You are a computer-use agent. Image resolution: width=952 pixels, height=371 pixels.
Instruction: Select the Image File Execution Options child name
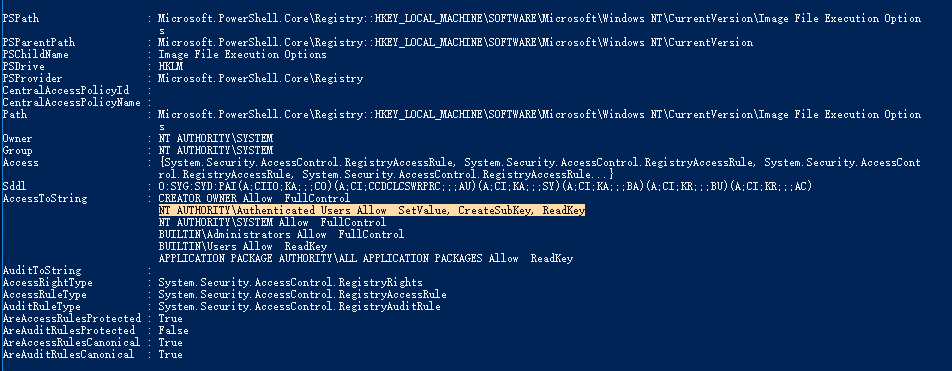[x=242, y=55]
